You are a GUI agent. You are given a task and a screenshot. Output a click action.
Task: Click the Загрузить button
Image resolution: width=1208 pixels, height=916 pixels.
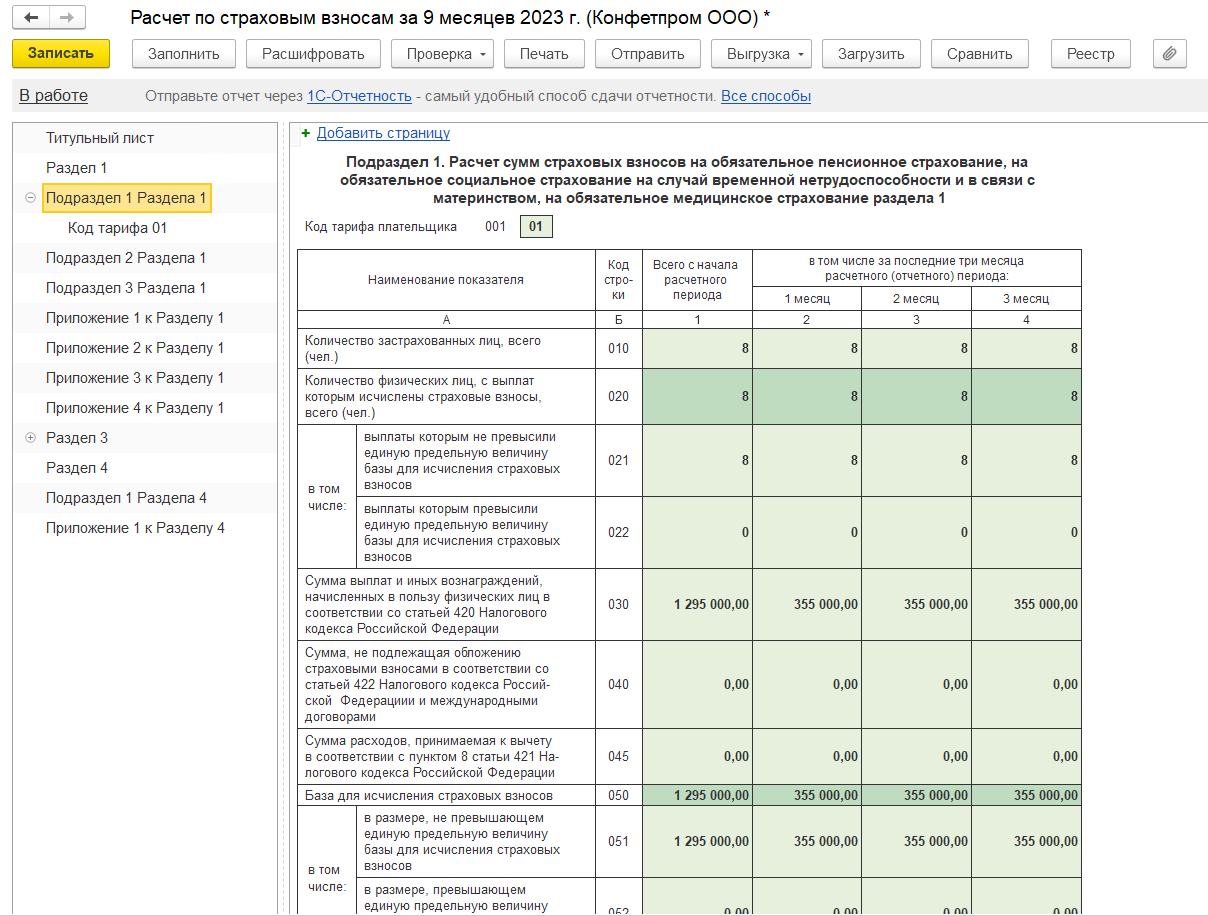point(871,54)
